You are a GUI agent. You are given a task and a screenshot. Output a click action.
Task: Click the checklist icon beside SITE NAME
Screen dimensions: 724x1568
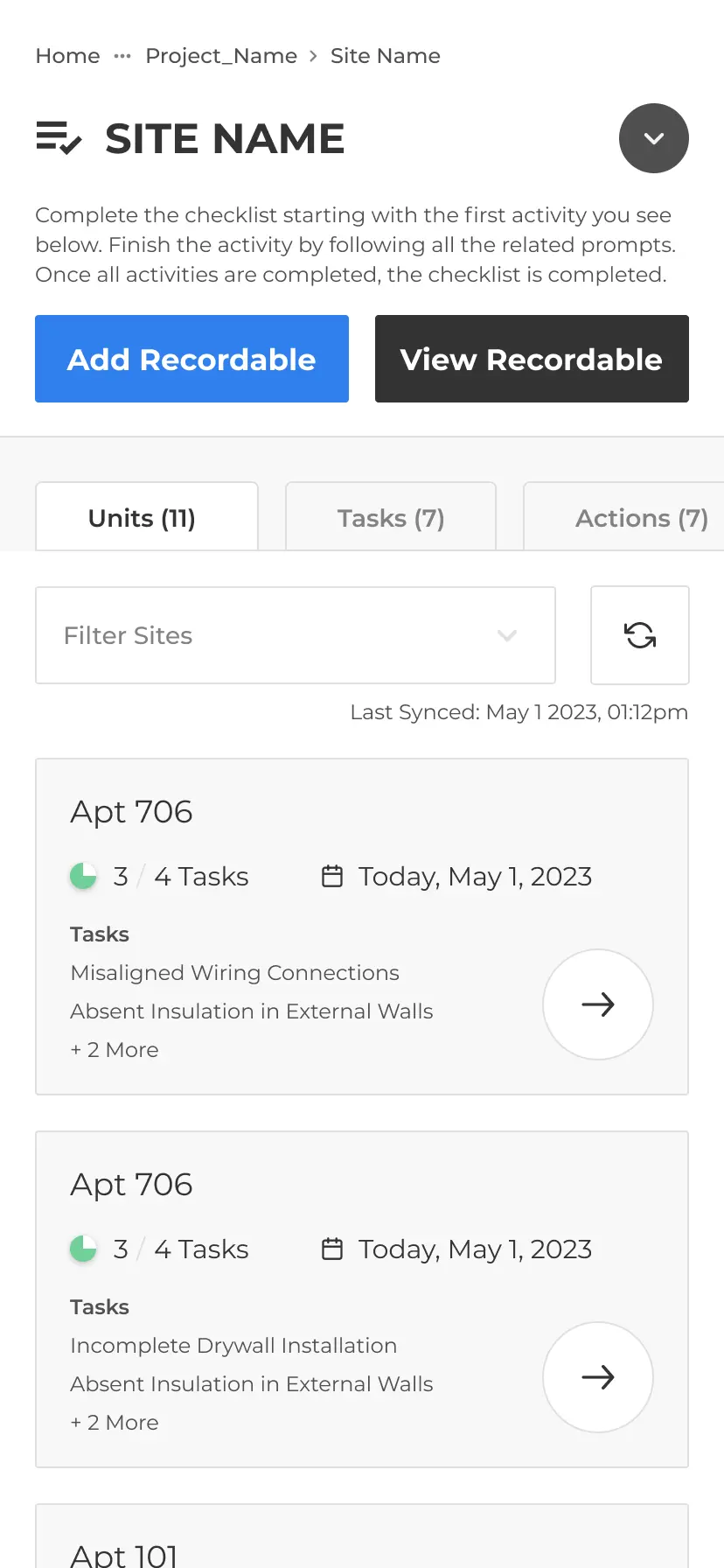[x=59, y=138]
